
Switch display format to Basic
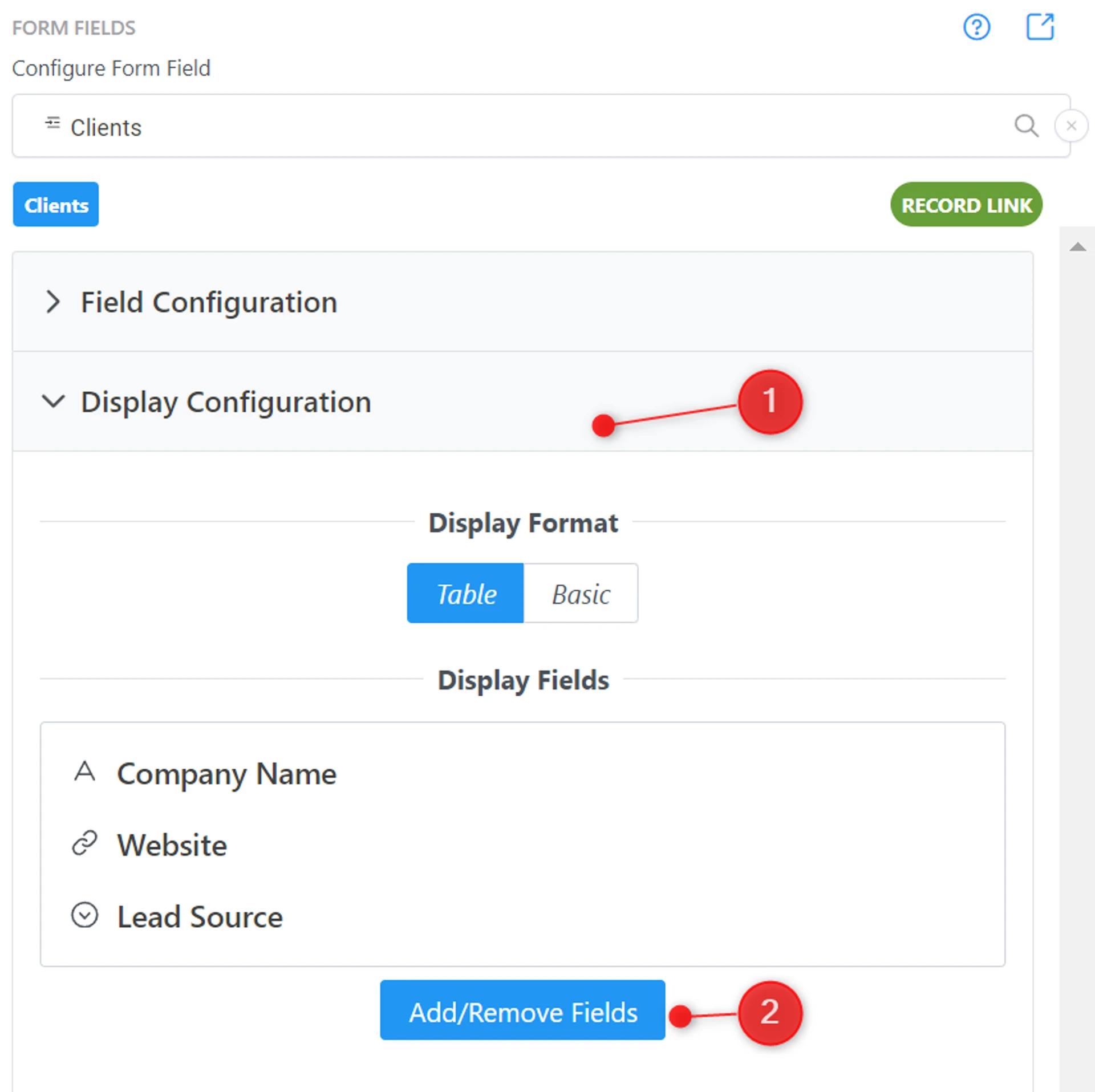[x=580, y=593]
